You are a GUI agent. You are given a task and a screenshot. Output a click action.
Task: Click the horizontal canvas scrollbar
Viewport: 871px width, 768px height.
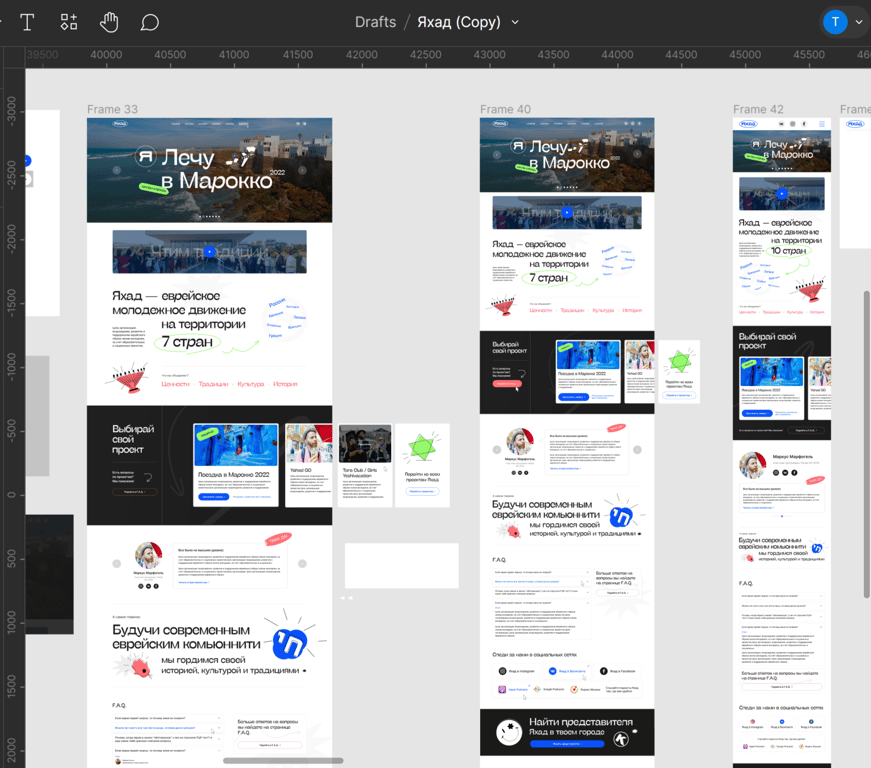coord(283,761)
